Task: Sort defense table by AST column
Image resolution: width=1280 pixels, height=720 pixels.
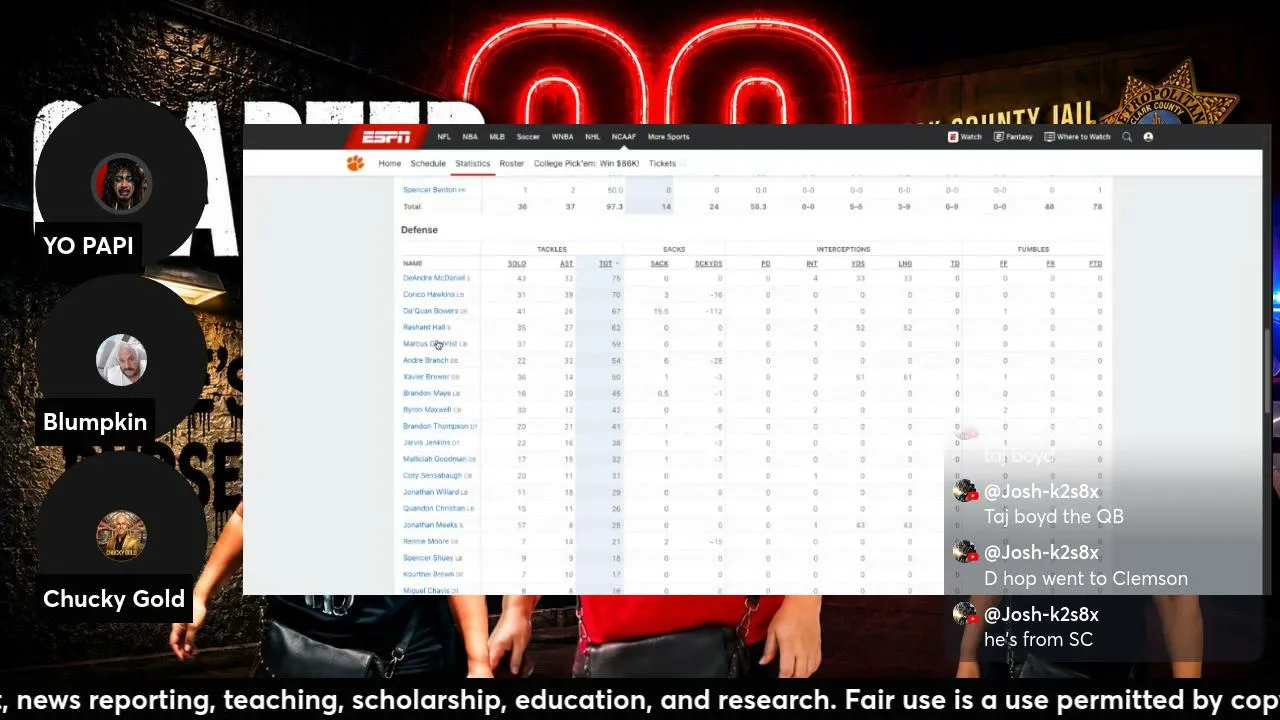Action: click(x=567, y=264)
